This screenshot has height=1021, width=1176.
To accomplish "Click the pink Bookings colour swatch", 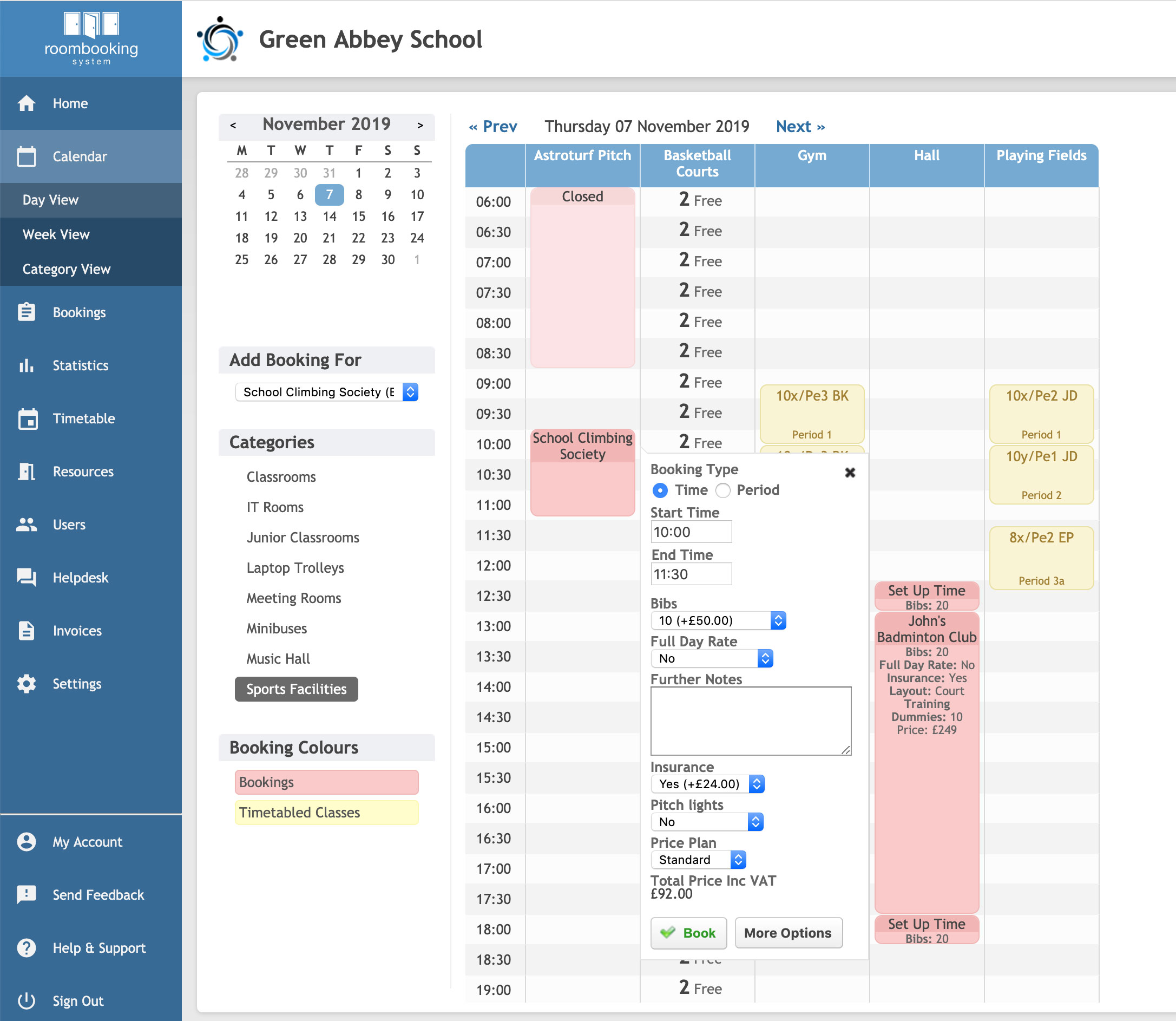I will (326, 782).
